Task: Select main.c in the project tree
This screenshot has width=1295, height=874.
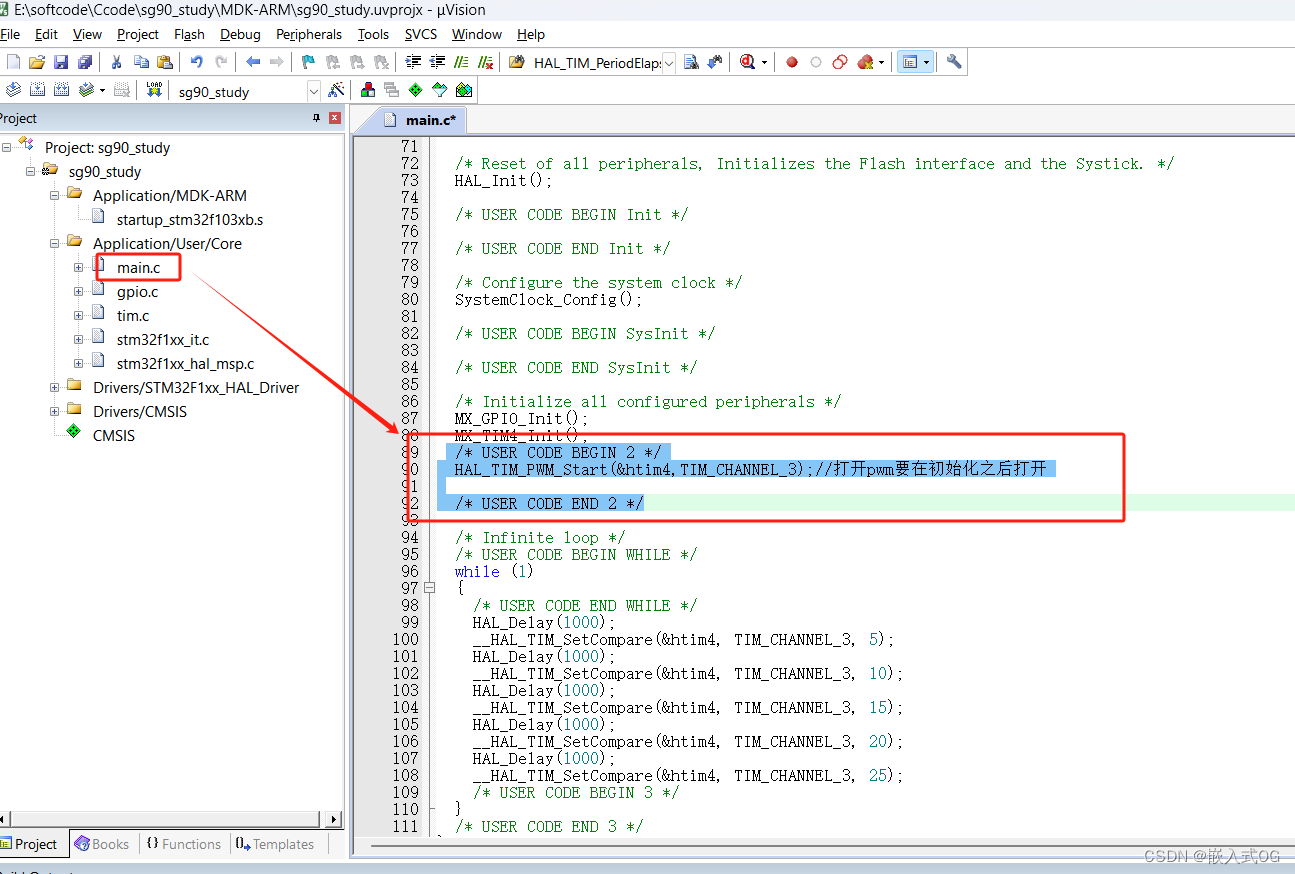Action: coord(138,267)
